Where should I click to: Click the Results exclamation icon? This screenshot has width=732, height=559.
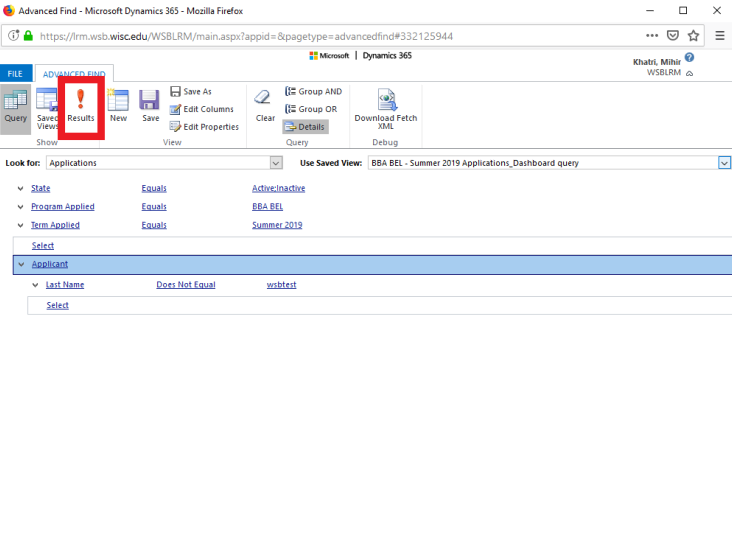[81, 100]
